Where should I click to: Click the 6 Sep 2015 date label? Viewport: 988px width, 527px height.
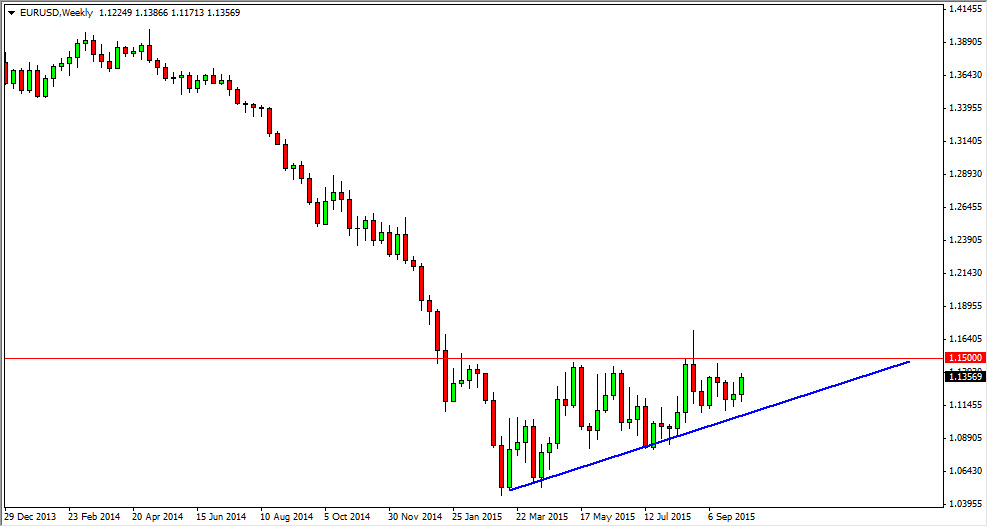point(732,517)
